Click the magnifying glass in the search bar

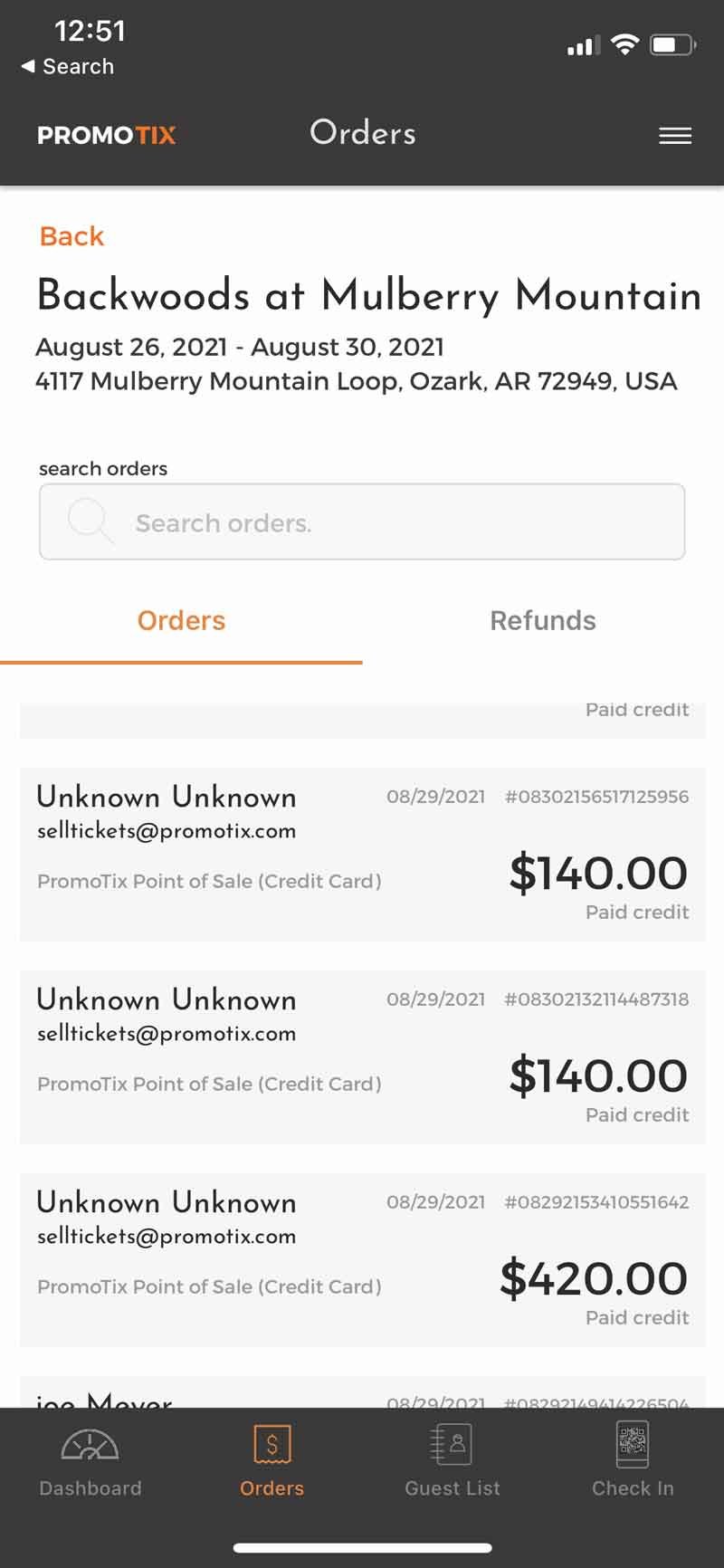90,521
